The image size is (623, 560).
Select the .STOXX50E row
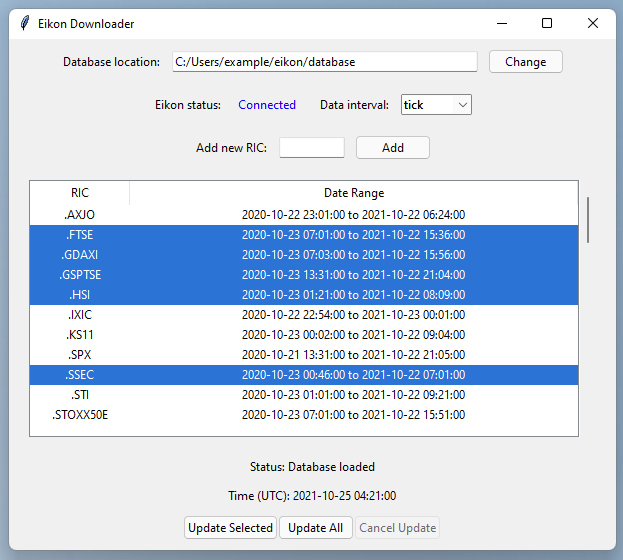(304, 415)
